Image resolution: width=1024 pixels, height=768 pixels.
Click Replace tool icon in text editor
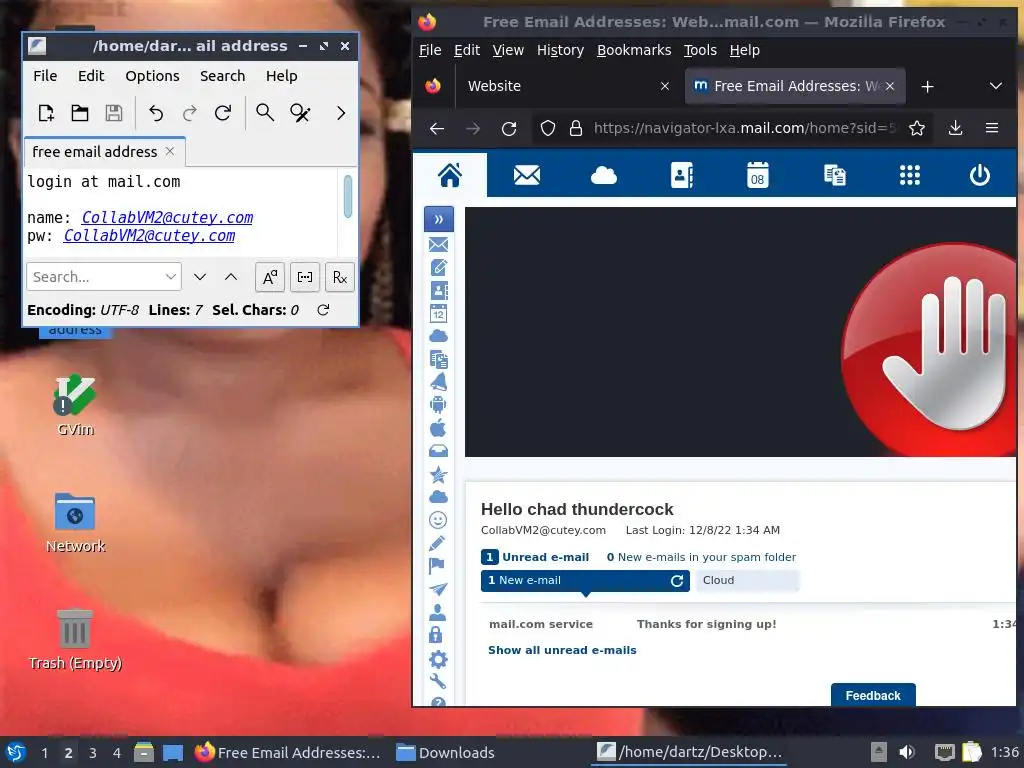point(300,113)
